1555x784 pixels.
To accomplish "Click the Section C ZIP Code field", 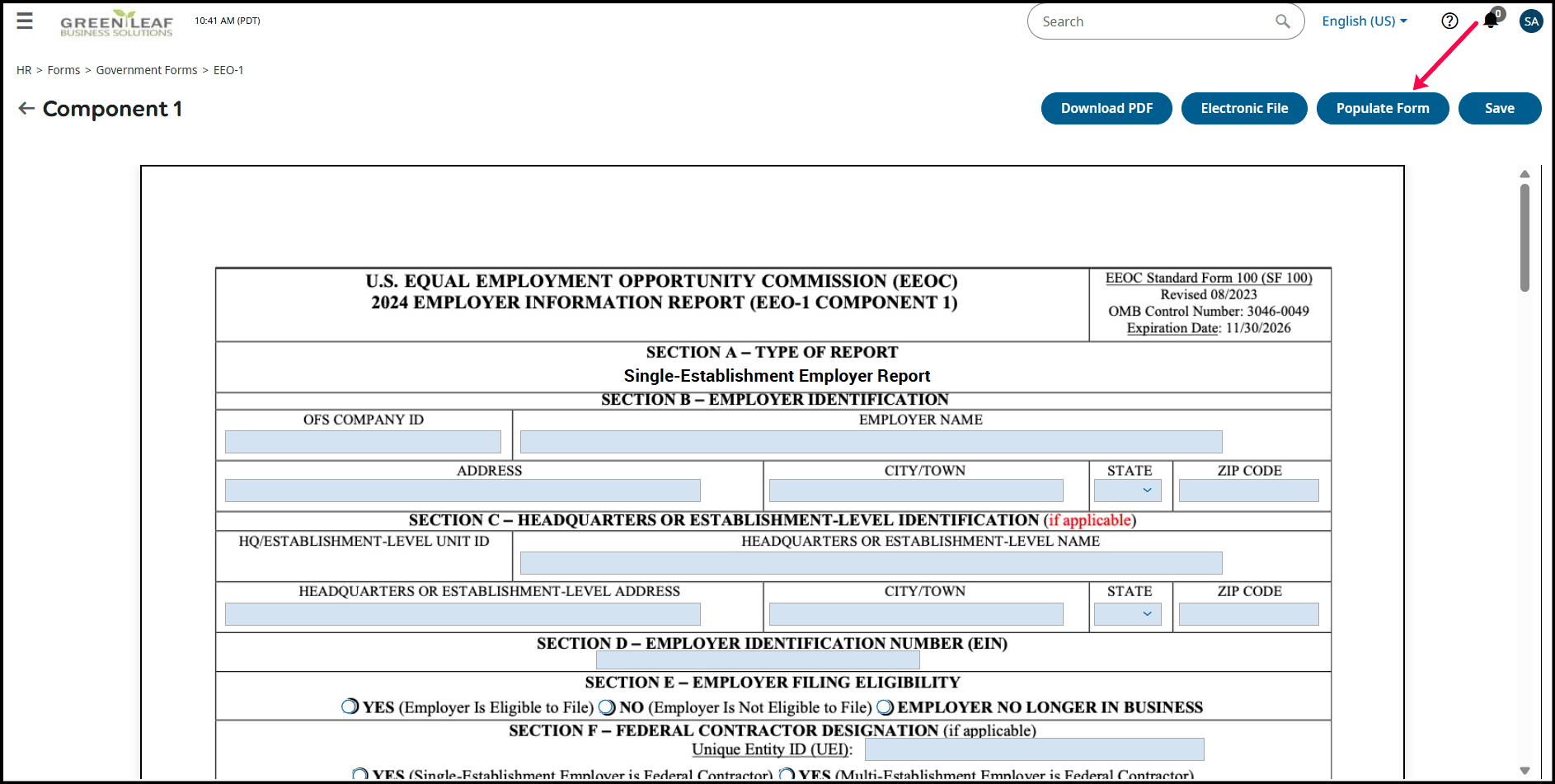I will (1249, 614).
